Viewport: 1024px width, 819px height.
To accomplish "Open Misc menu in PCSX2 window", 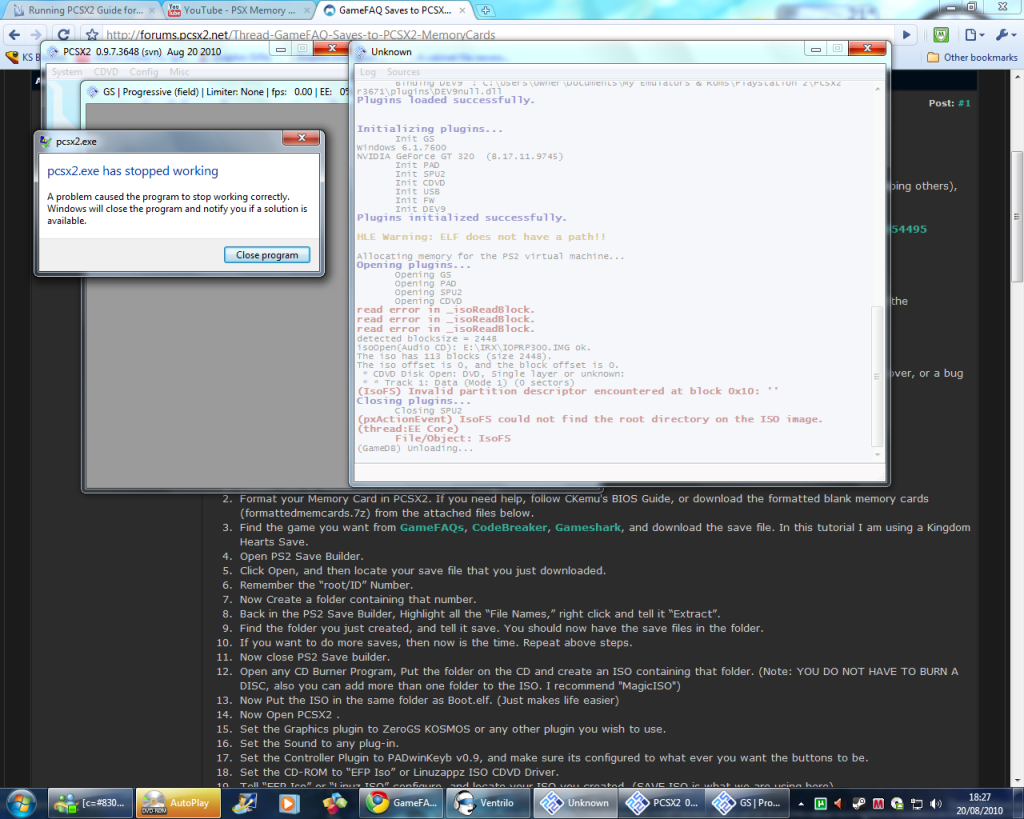I will coord(179,72).
